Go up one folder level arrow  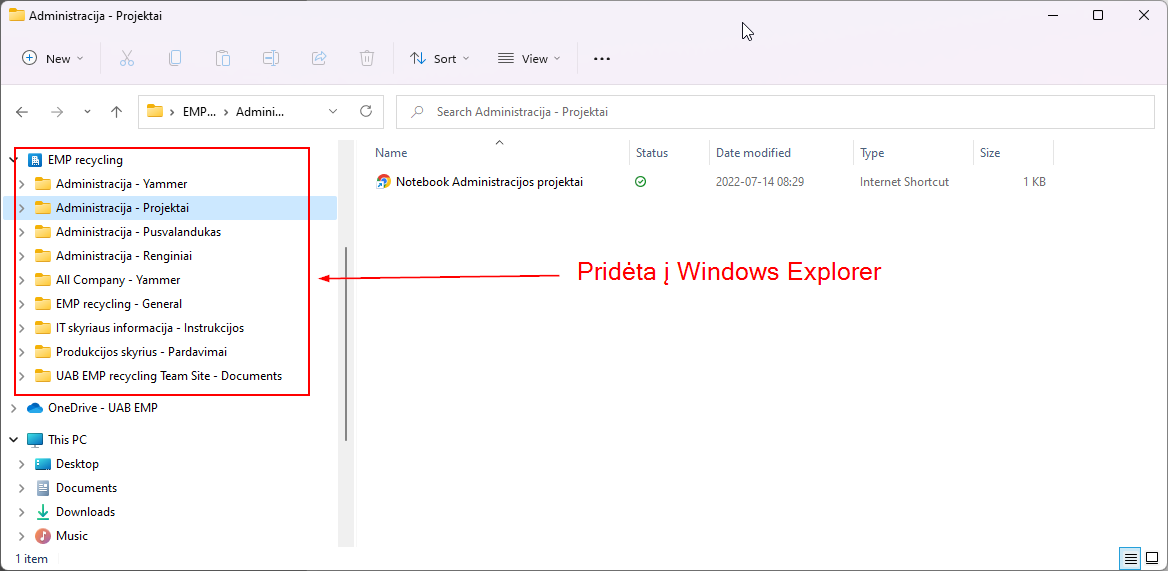coord(116,112)
